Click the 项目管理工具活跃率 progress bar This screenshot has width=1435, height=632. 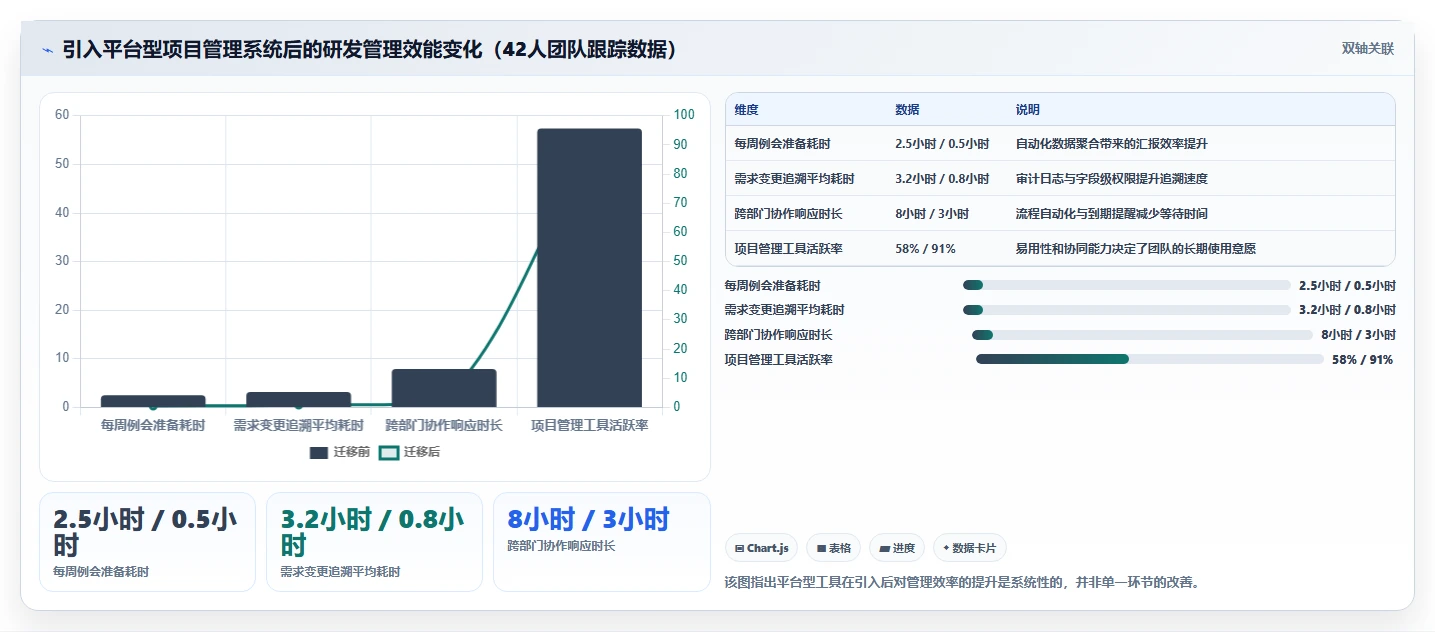coord(1150,359)
